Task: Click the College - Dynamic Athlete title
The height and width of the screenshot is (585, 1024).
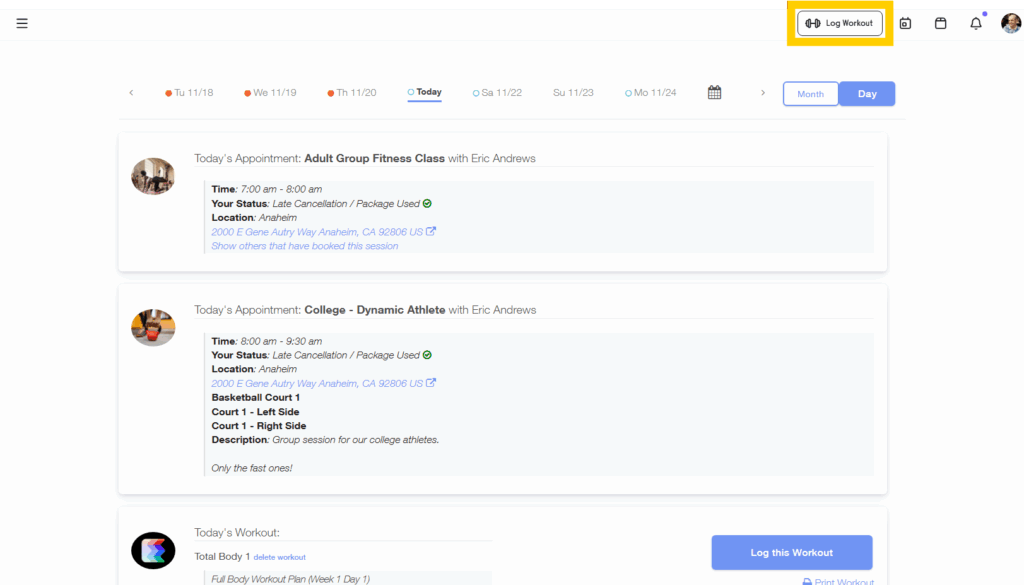Action: point(375,309)
